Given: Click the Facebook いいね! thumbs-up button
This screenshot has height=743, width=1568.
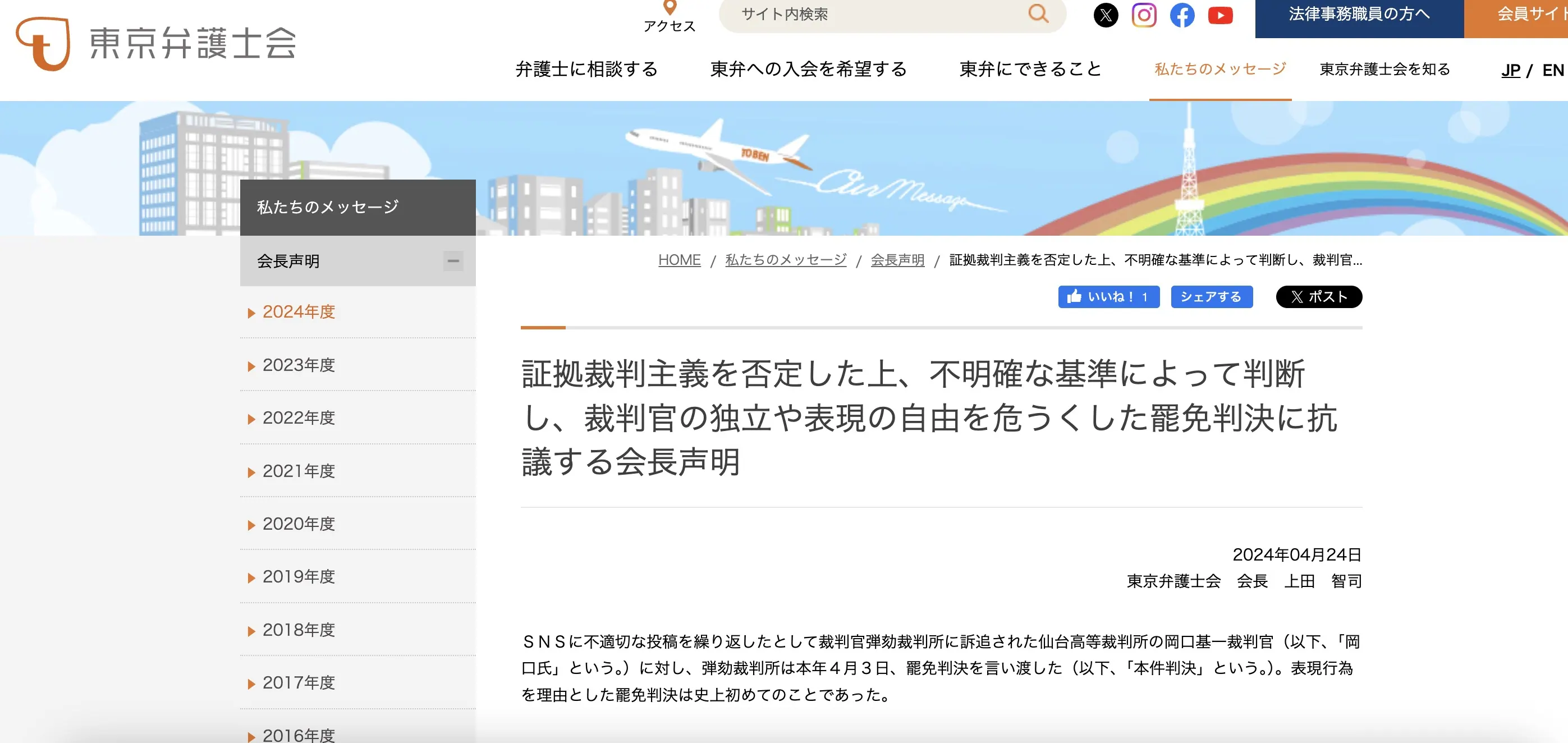Looking at the screenshot, I should pyautogui.click(x=1108, y=297).
